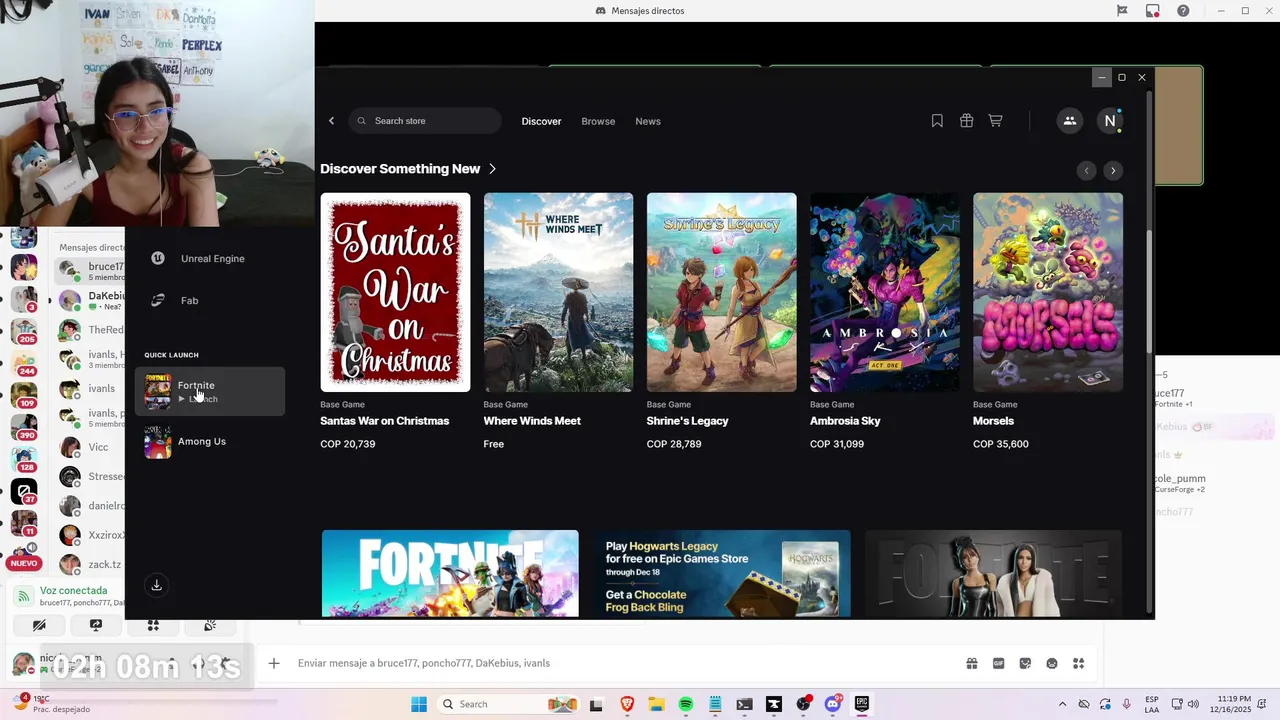Open Epic Games Launcher taskbar icon
Screen dimensions: 1280x720
pos(861,704)
